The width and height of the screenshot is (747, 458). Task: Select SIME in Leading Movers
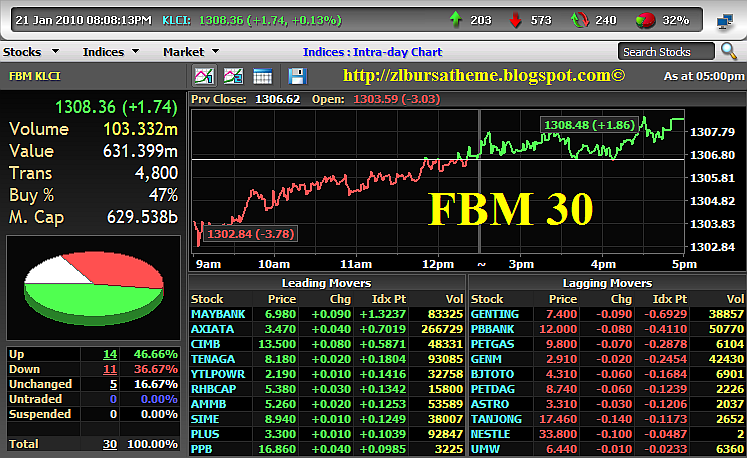(x=205, y=419)
